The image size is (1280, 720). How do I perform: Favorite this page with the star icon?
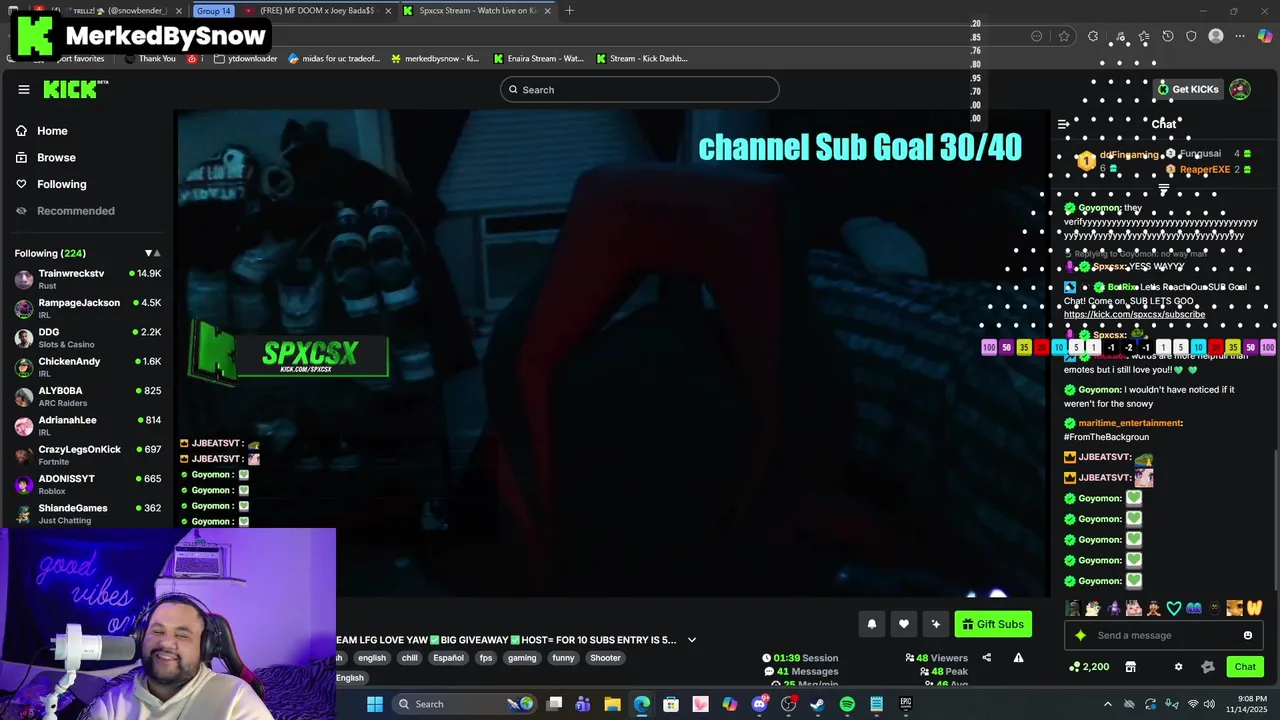1064,36
